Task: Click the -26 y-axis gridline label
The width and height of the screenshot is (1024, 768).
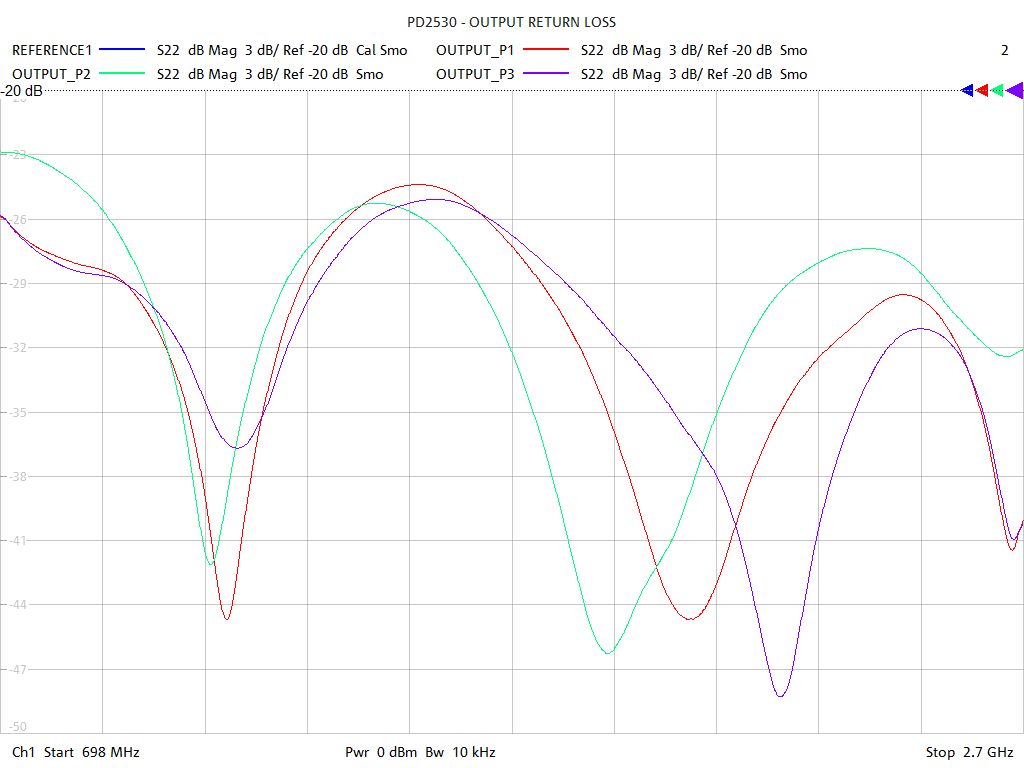Action: click(x=17, y=219)
